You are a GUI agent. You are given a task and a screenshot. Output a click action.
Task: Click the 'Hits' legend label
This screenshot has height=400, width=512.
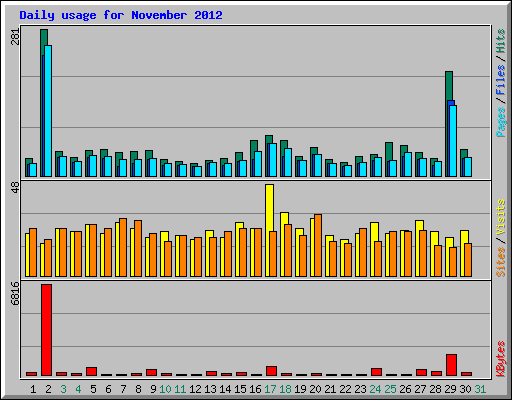[x=500, y=41]
